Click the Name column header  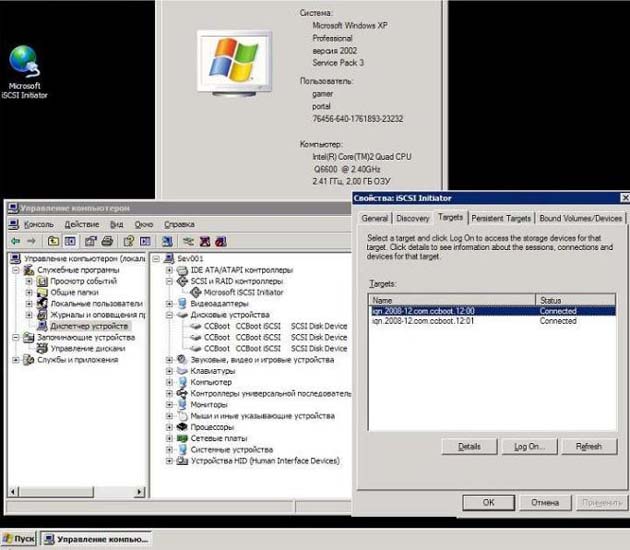click(452, 300)
